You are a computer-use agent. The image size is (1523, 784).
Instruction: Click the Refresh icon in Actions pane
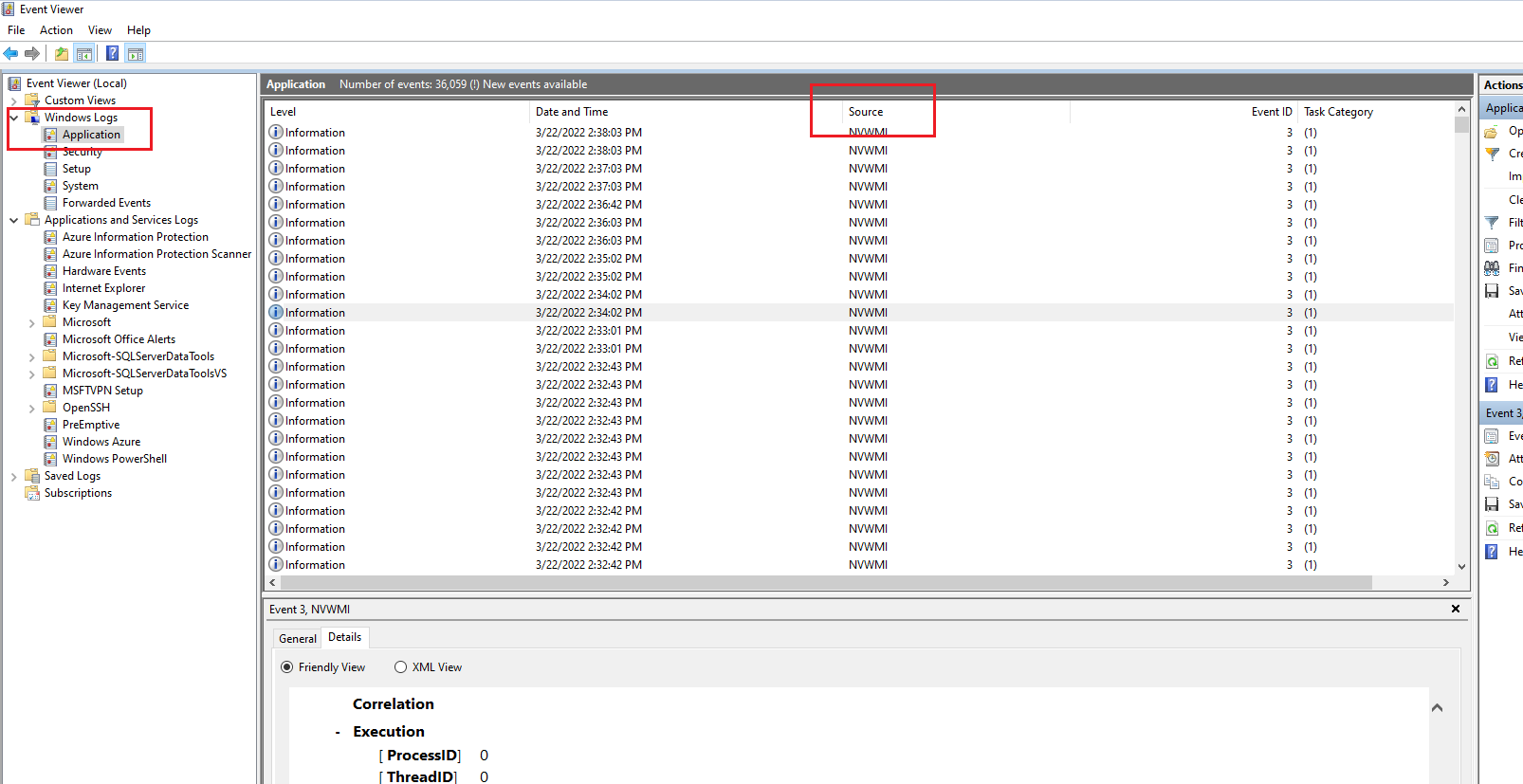click(1492, 361)
